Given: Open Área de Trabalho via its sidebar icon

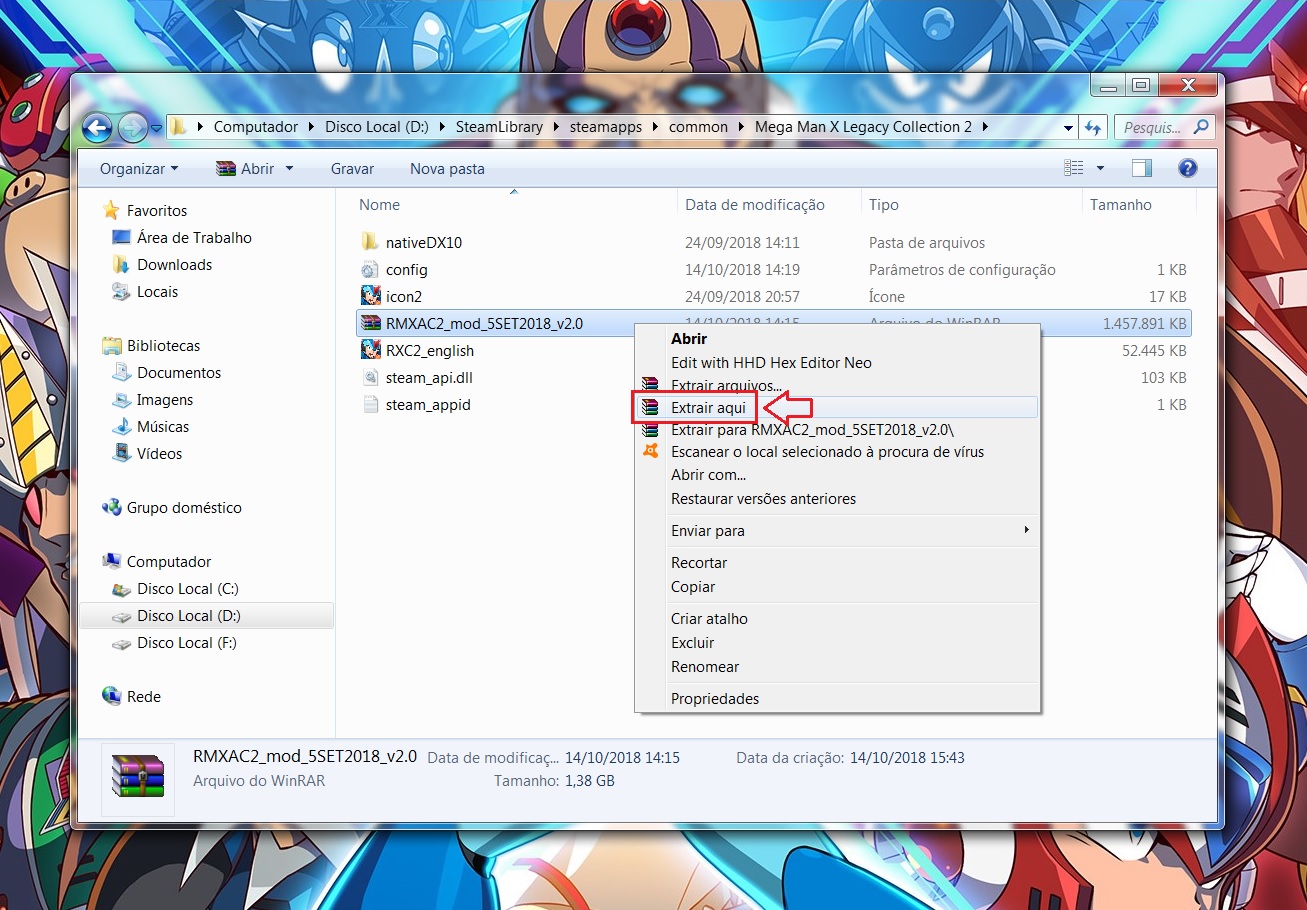Looking at the screenshot, I should 121,237.
